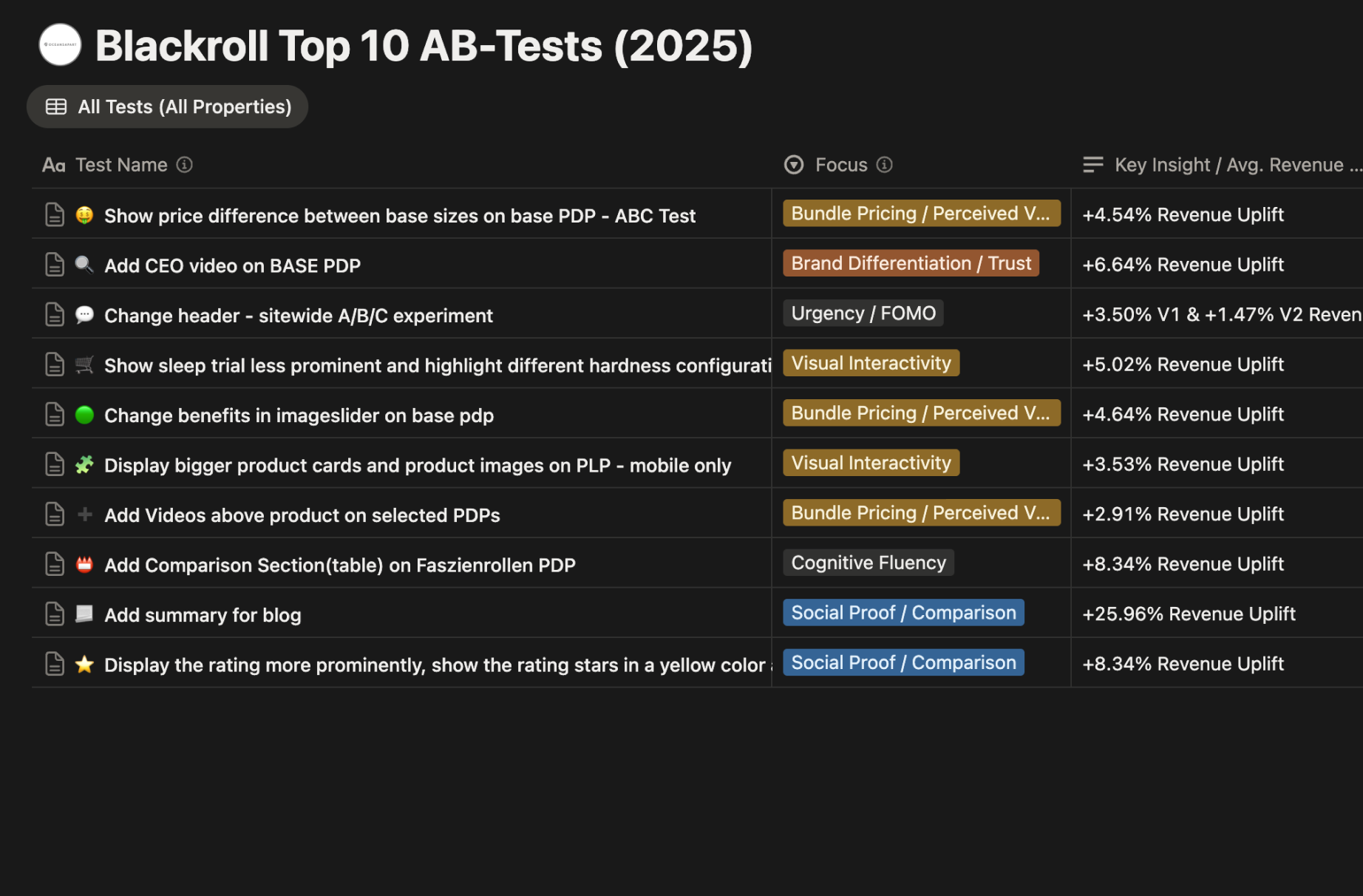Click page icon of Add CEO video row

point(55,265)
